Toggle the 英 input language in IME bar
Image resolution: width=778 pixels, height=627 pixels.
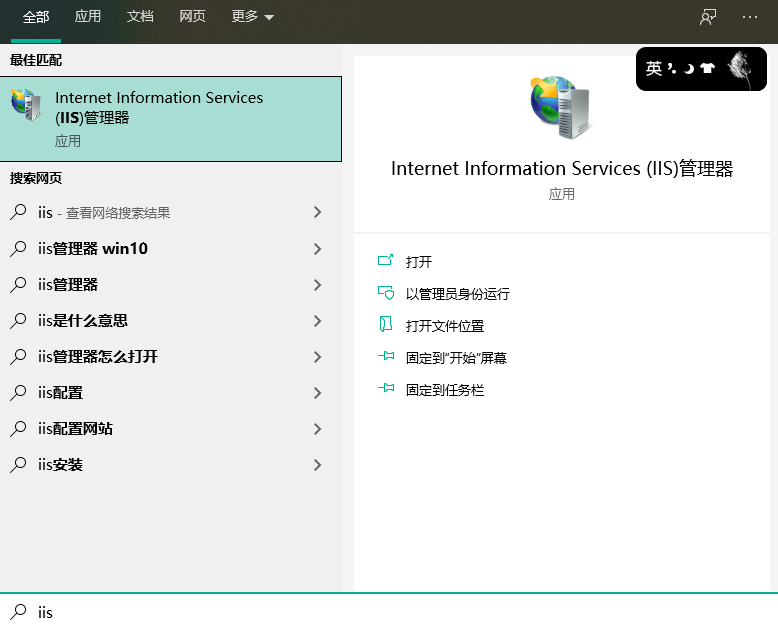[653, 68]
